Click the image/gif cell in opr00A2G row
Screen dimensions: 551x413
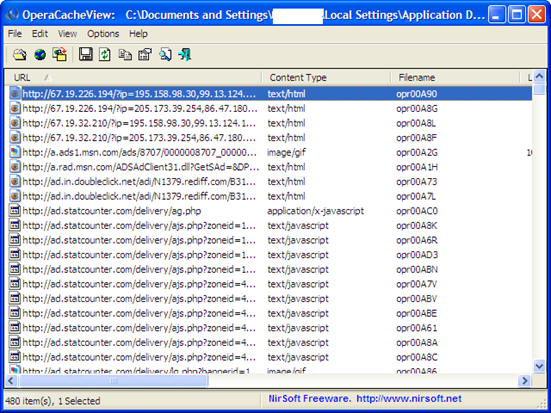pos(286,152)
